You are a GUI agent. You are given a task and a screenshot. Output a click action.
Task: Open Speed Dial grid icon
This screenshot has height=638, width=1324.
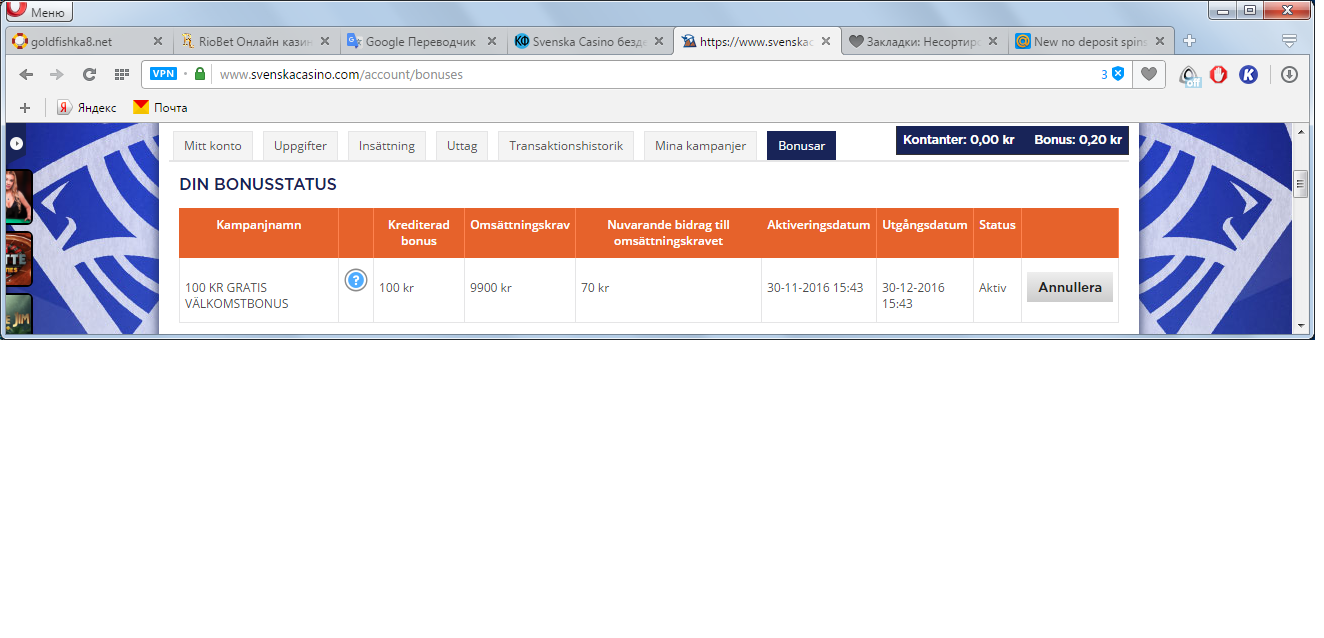click(122, 74)
